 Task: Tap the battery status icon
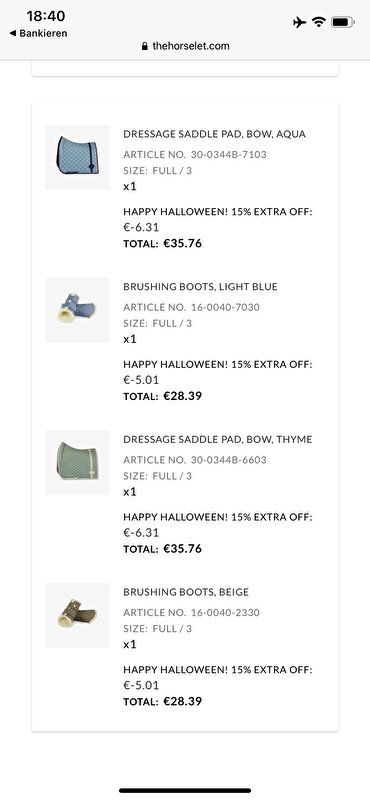(x=342, y=22)
